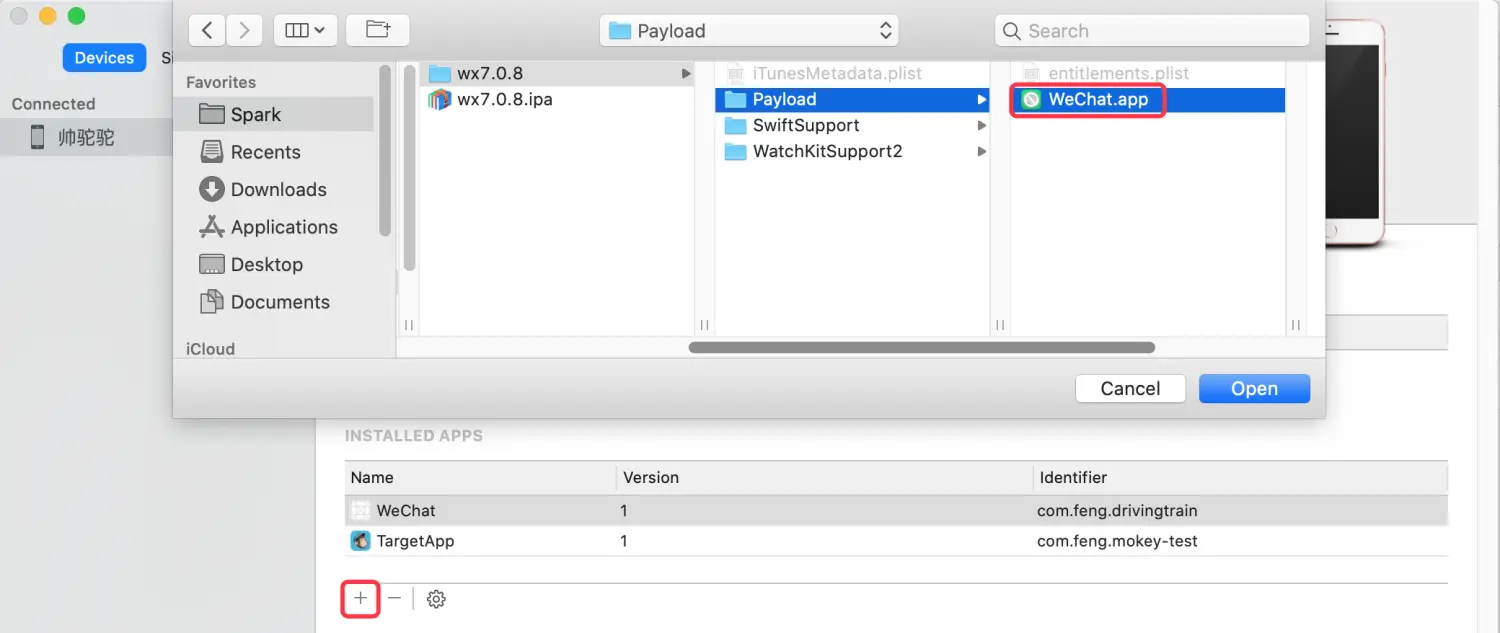Click the Favorites sidebar scrollbar

(x=385, y=150)
